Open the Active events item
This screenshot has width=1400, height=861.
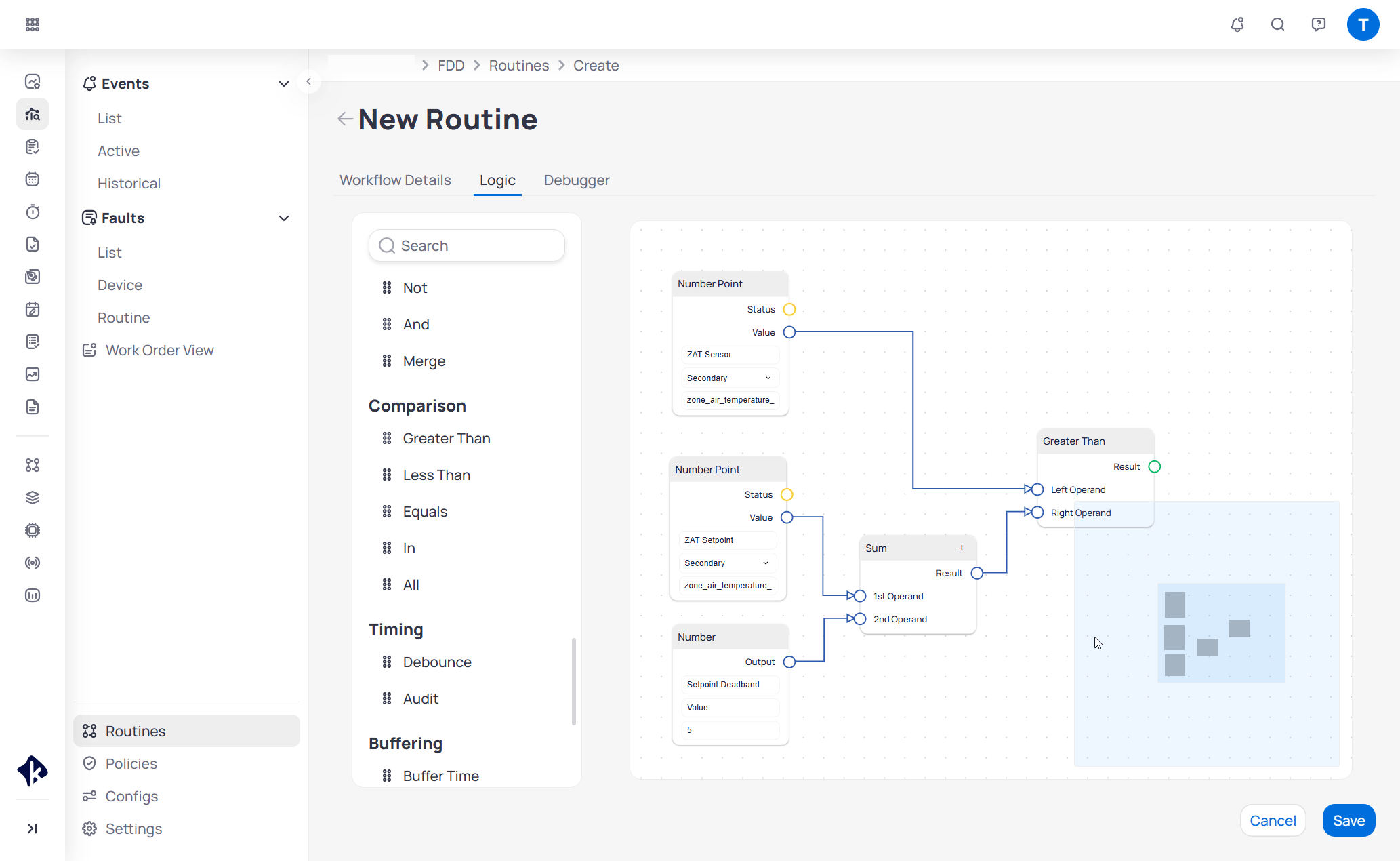click(119, 151)
